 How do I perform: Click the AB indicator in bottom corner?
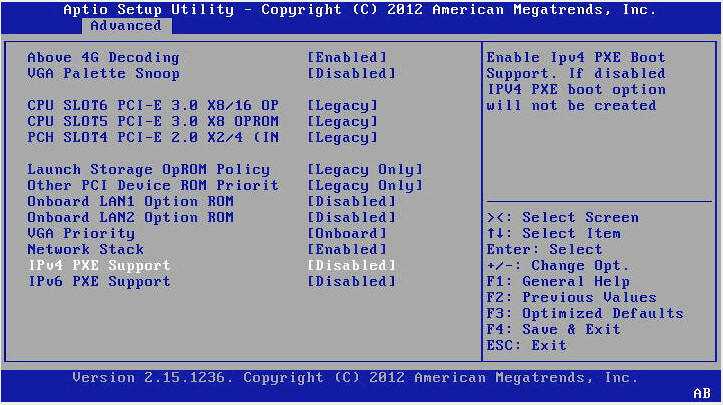coord(701,392)
